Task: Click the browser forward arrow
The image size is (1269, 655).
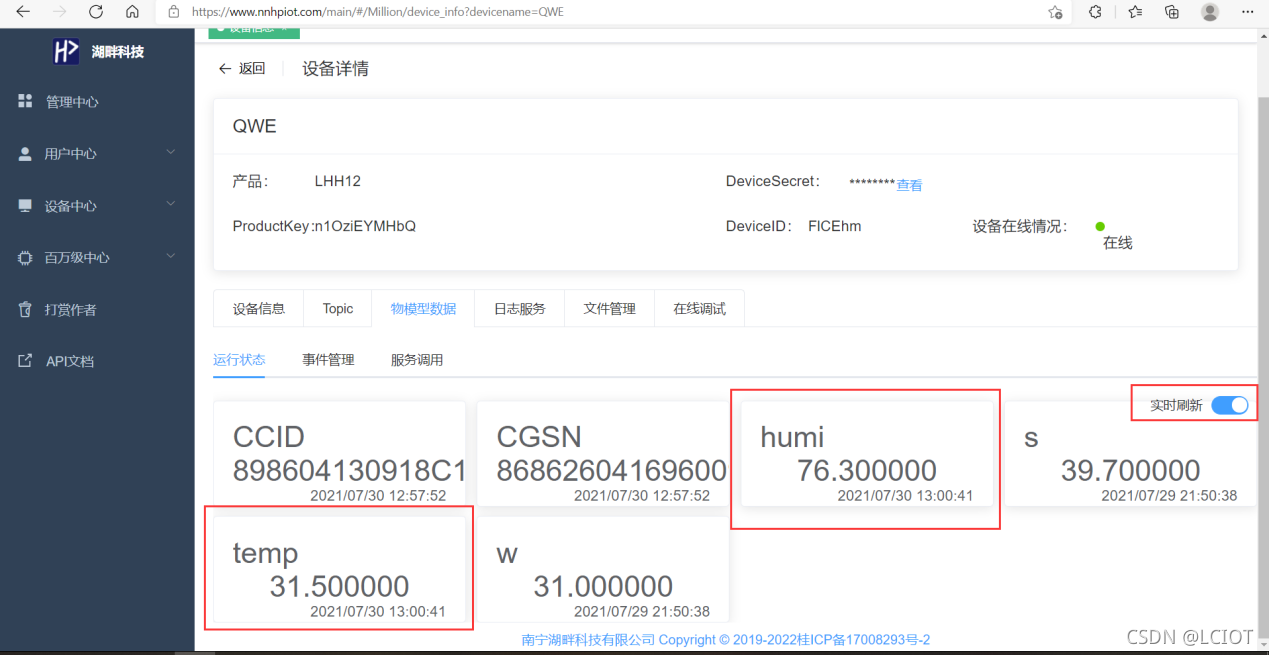Action: (x=59, y=12)
